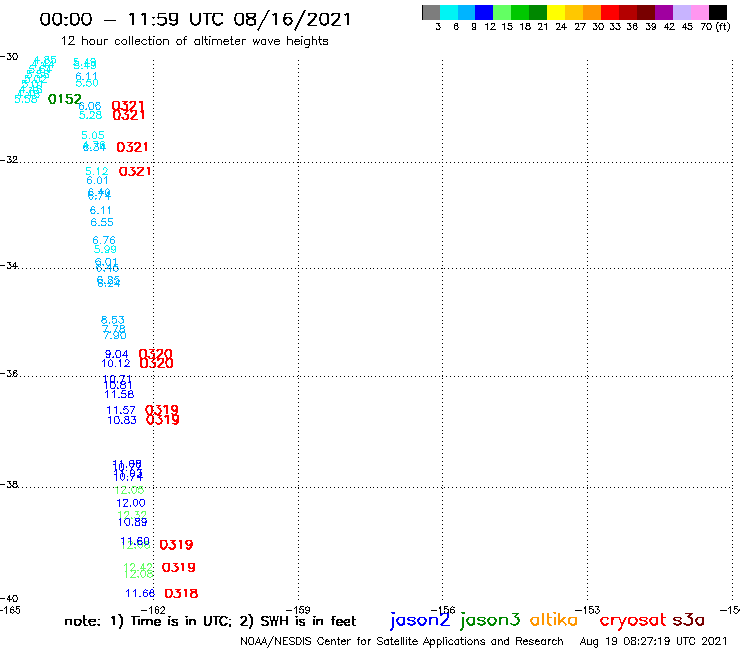Select the 9.04 wave height reading
This screenshot has height=650, width=740.
(117, 354)
